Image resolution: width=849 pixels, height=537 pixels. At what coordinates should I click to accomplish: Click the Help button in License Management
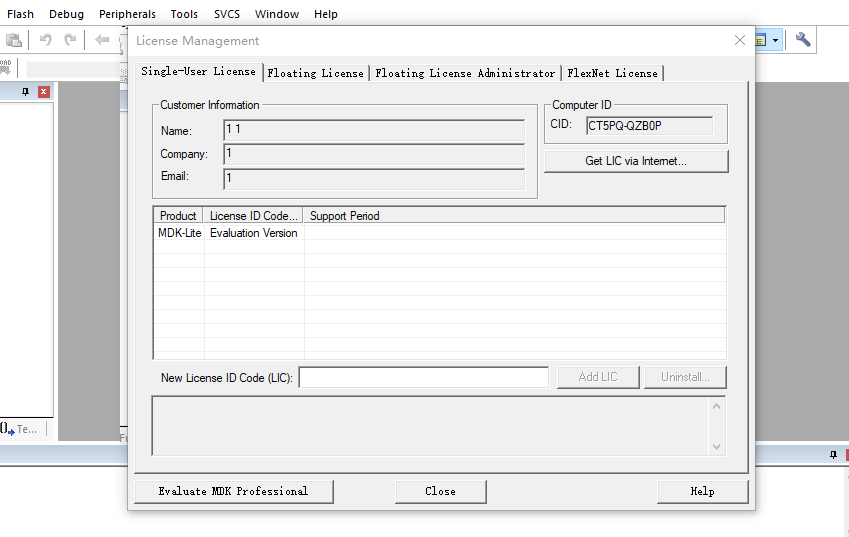pos(703,492)
